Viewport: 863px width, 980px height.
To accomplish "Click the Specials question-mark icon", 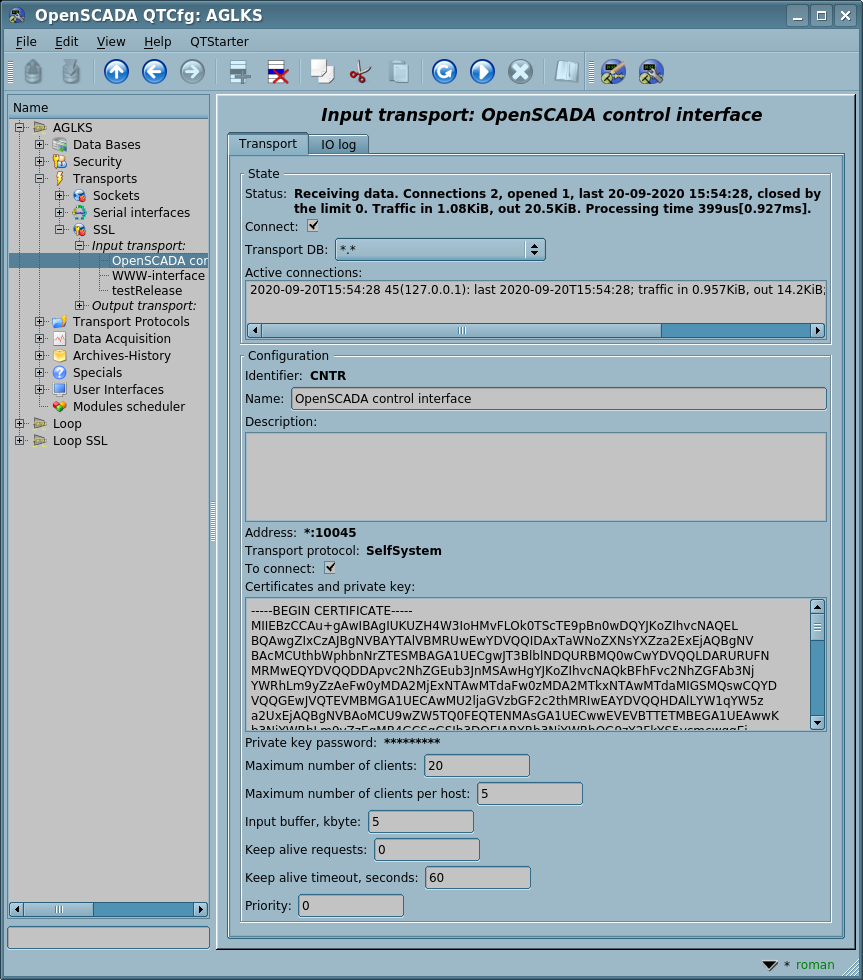I will coord(60,372).
